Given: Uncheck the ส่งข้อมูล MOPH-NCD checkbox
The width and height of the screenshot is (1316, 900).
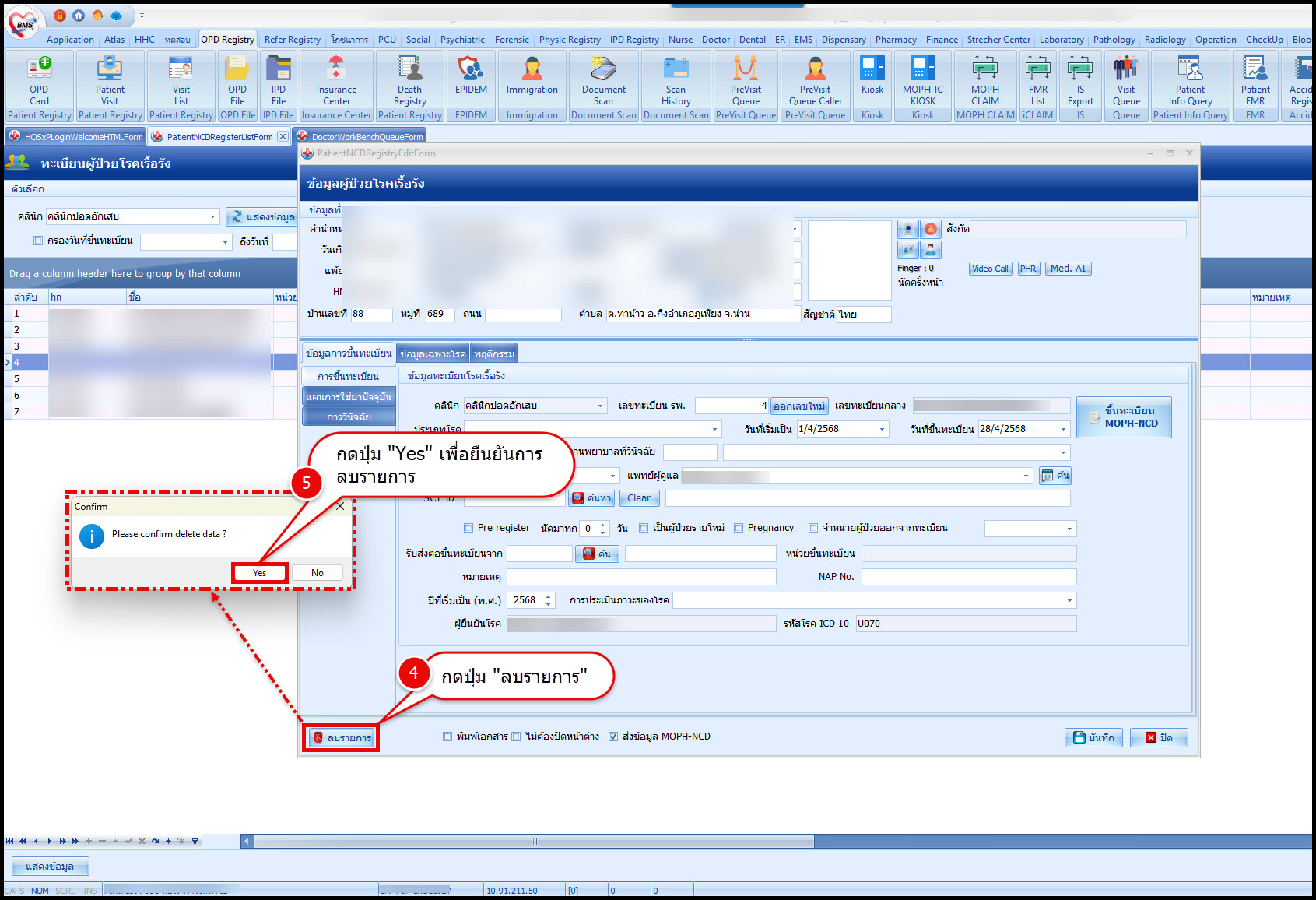Looking at the screenshot, I should click(613, 737).
